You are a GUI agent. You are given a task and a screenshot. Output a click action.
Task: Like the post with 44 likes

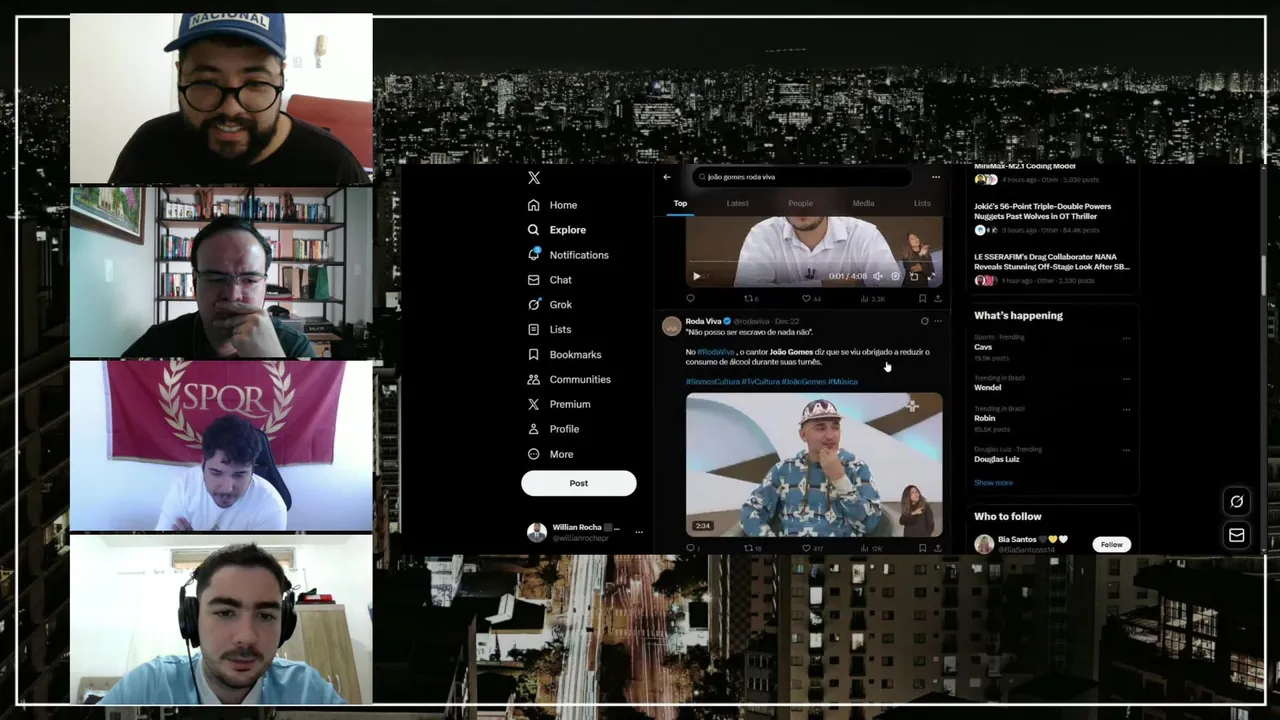(811, 298)
